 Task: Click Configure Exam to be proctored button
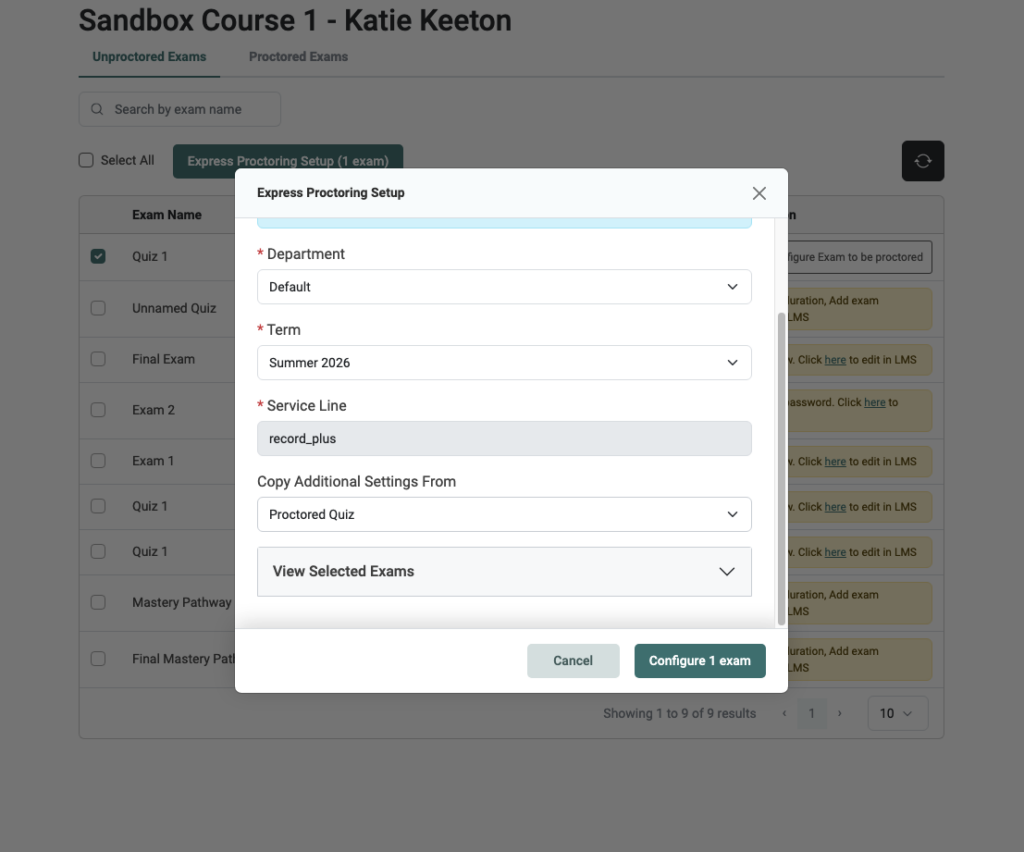[x=859, y=257]
